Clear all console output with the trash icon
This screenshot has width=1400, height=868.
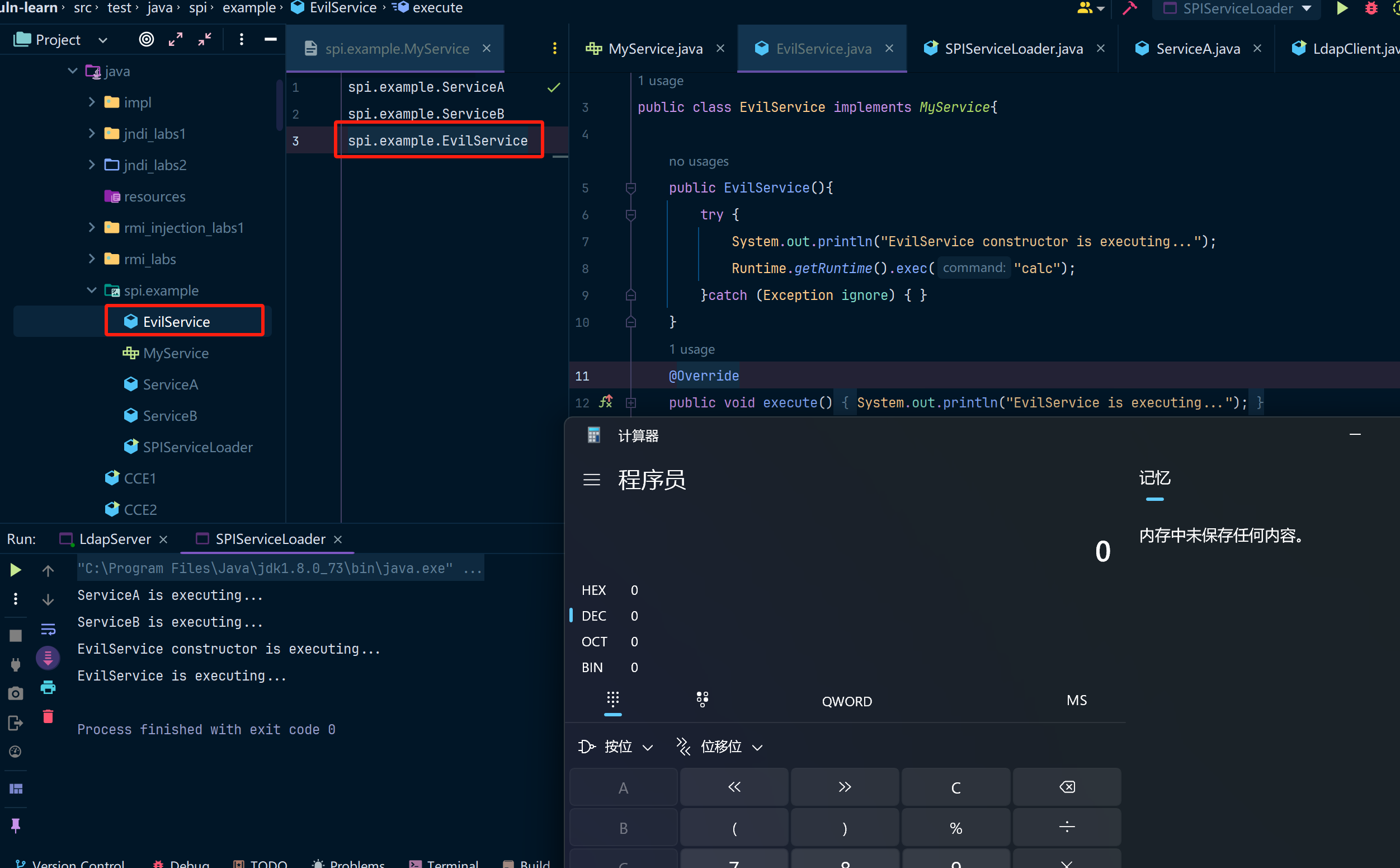48,716
